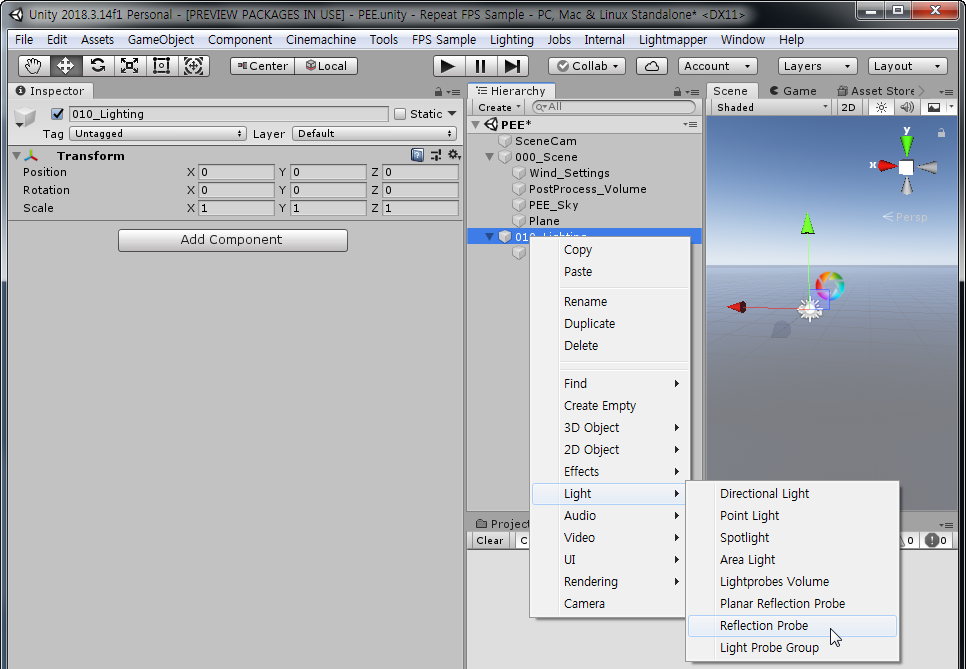Open the Collab dropdown
Image resolution: width=966 pixels, height=669 pixels.
588,66
